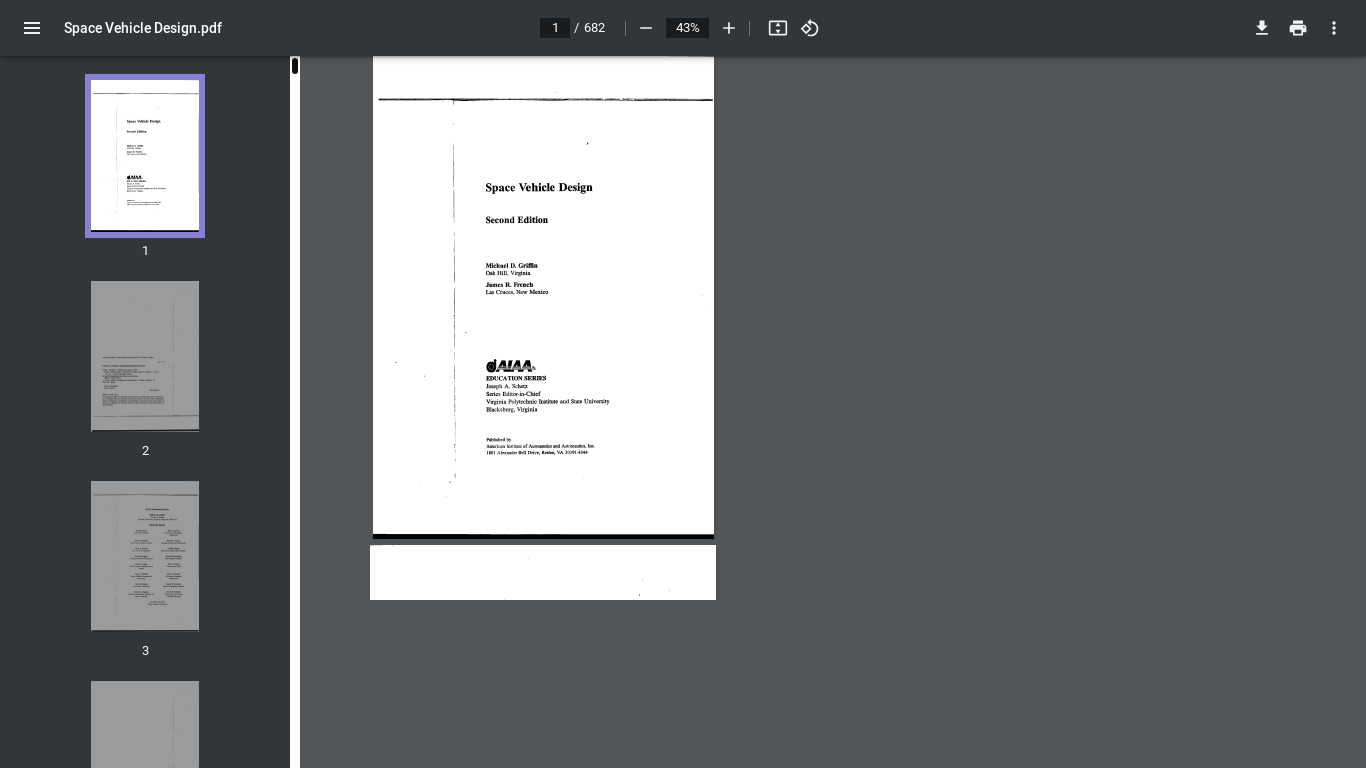
Task: Click thumbnail label number 2
Action: pyautogui.click(x=145, y=451)
